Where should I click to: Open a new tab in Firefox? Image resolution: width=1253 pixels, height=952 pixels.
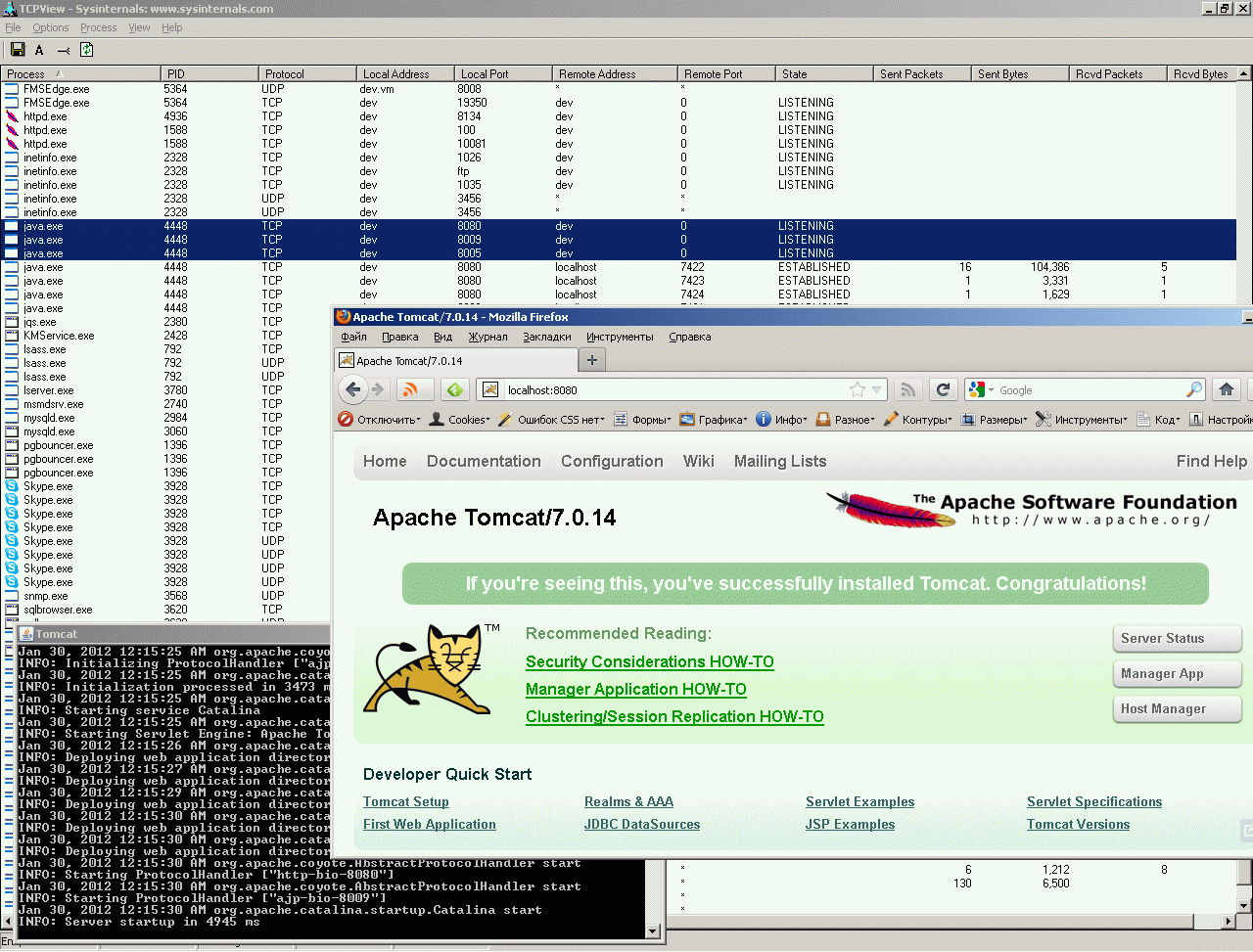click(x=591, y=360)
